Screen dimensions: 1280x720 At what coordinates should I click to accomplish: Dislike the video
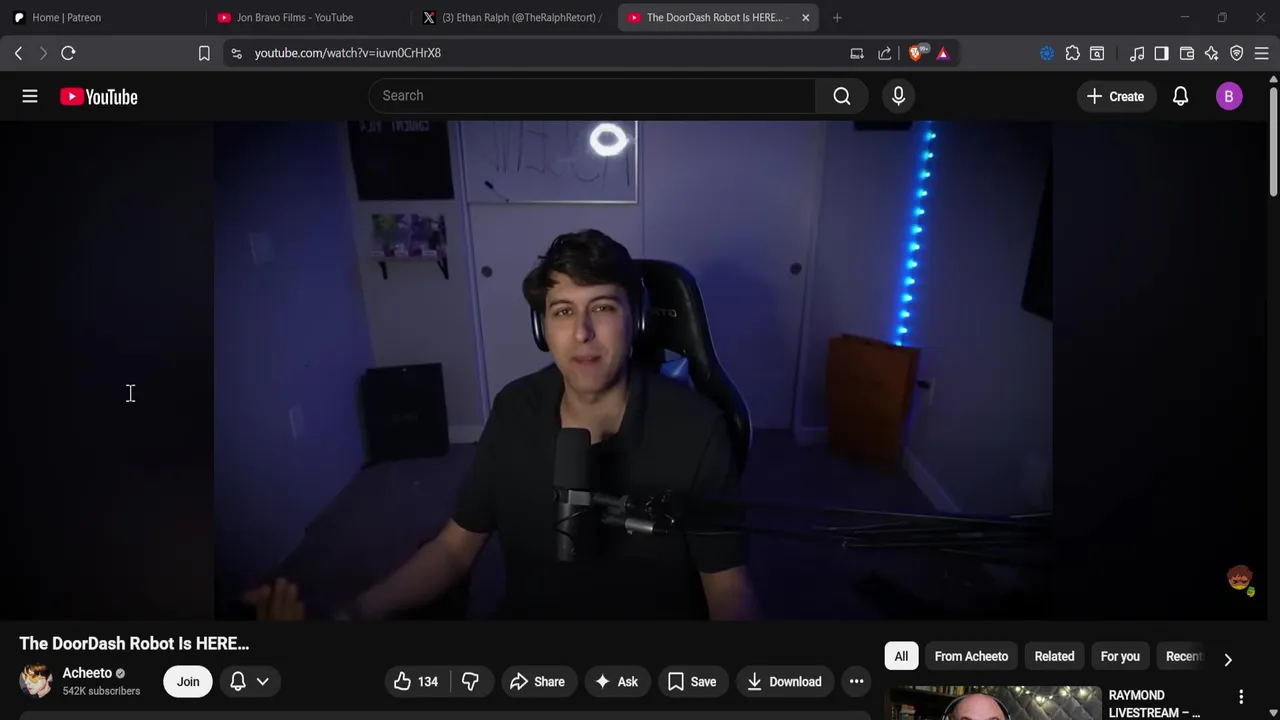tap(470, 682)
